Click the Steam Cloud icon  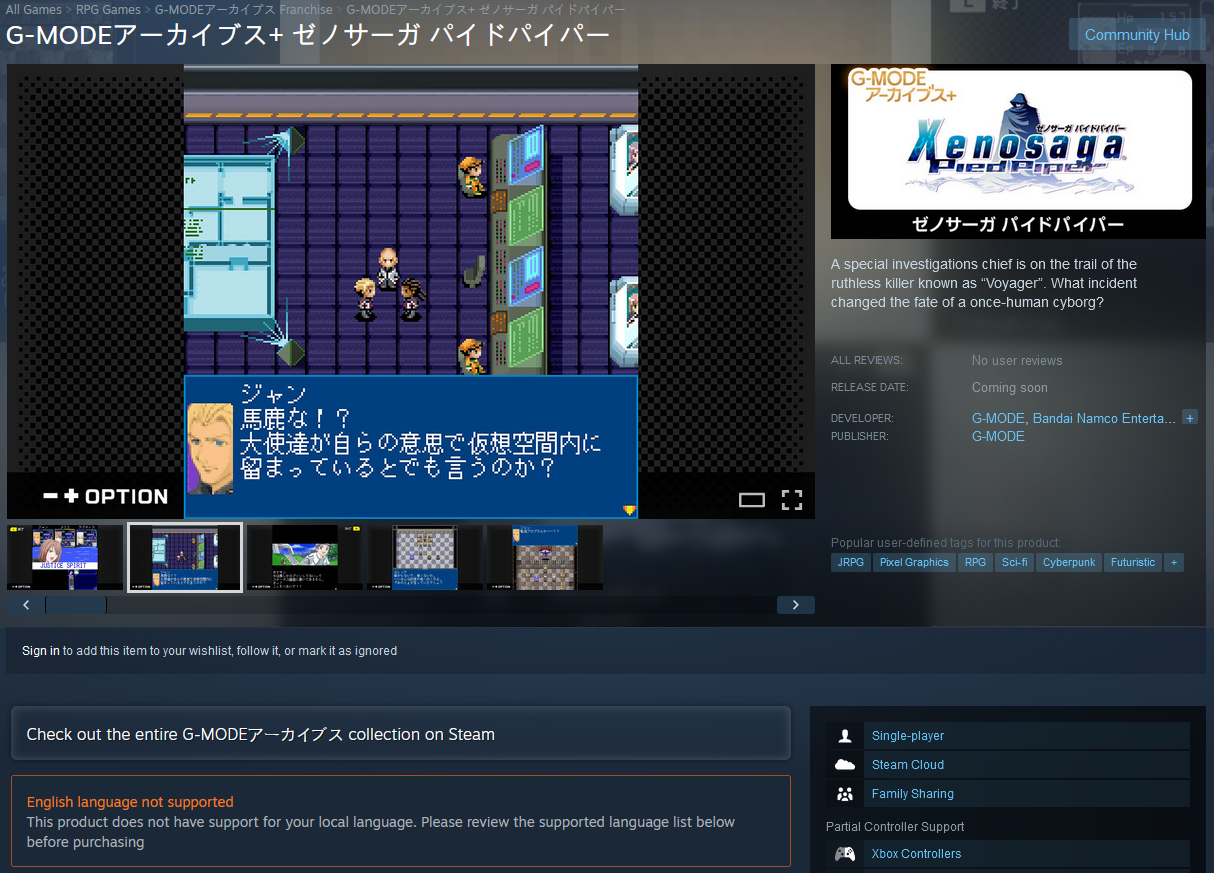click(845, 765)
